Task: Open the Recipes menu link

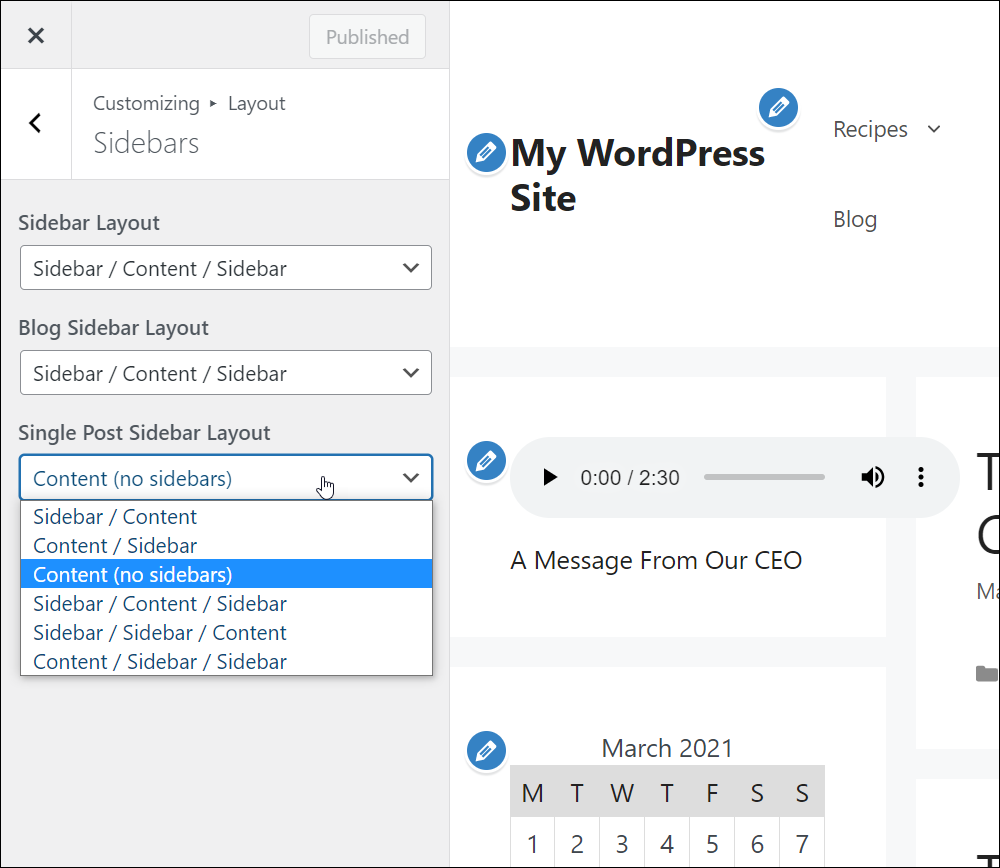Action: 870,129
